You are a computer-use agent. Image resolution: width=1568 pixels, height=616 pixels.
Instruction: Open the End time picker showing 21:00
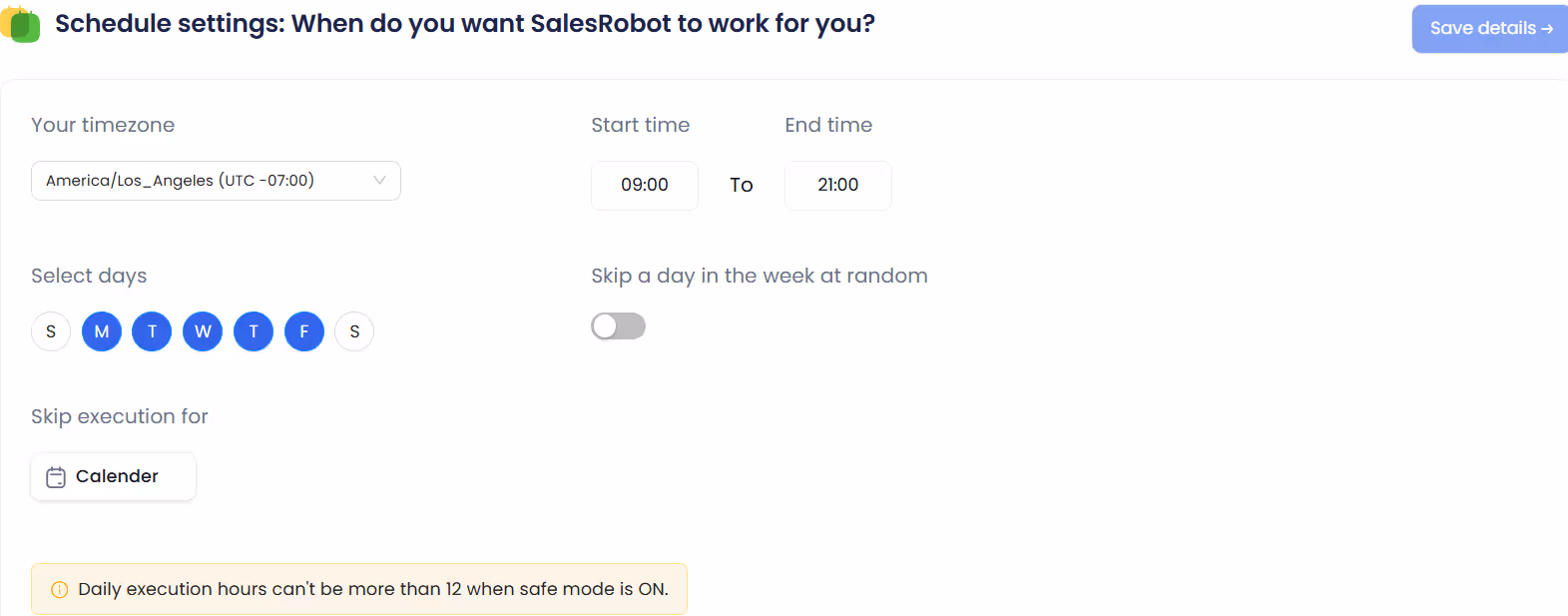(x=837, y=185)
